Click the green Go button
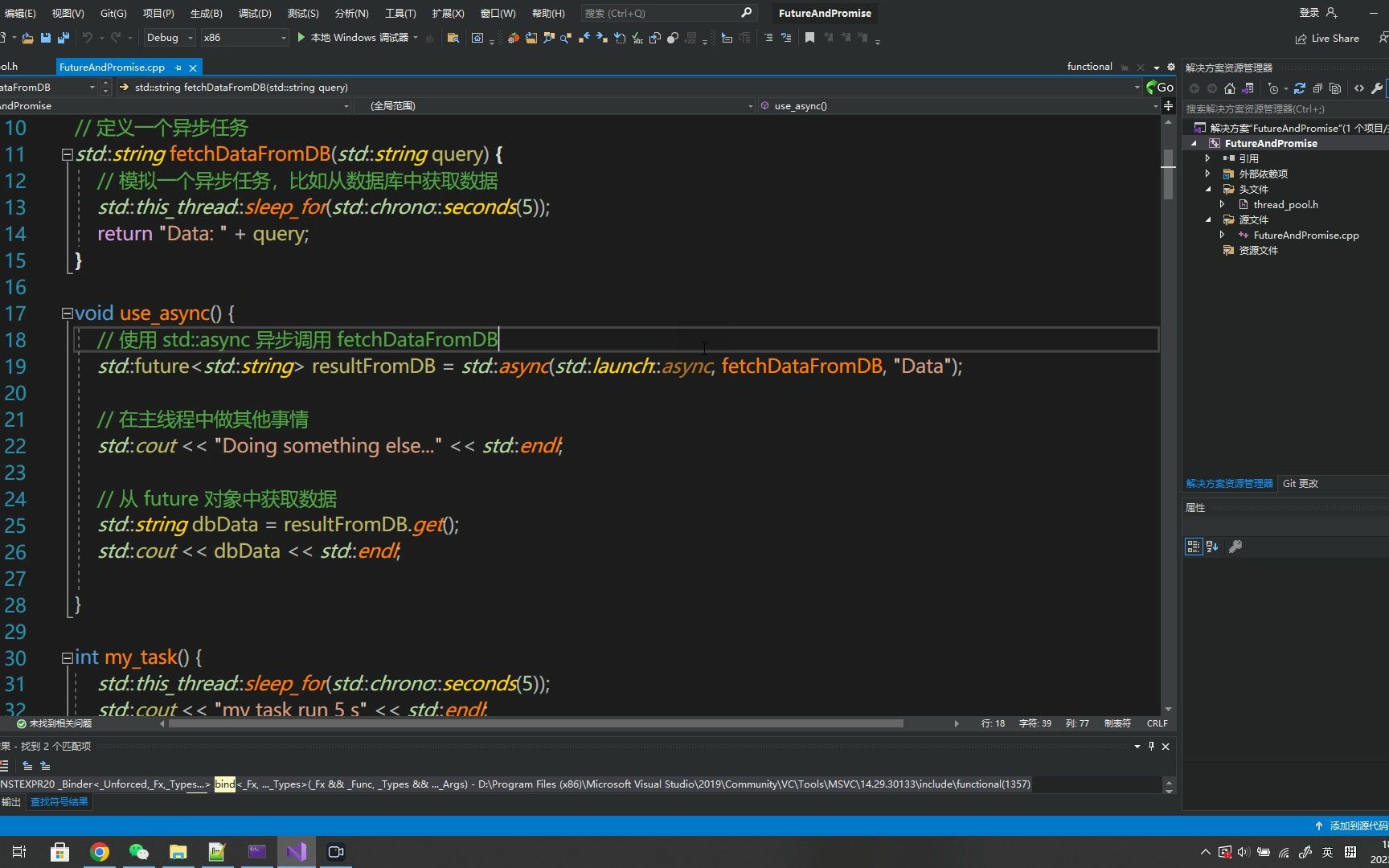The image size is (1389, 868). 1161,87
